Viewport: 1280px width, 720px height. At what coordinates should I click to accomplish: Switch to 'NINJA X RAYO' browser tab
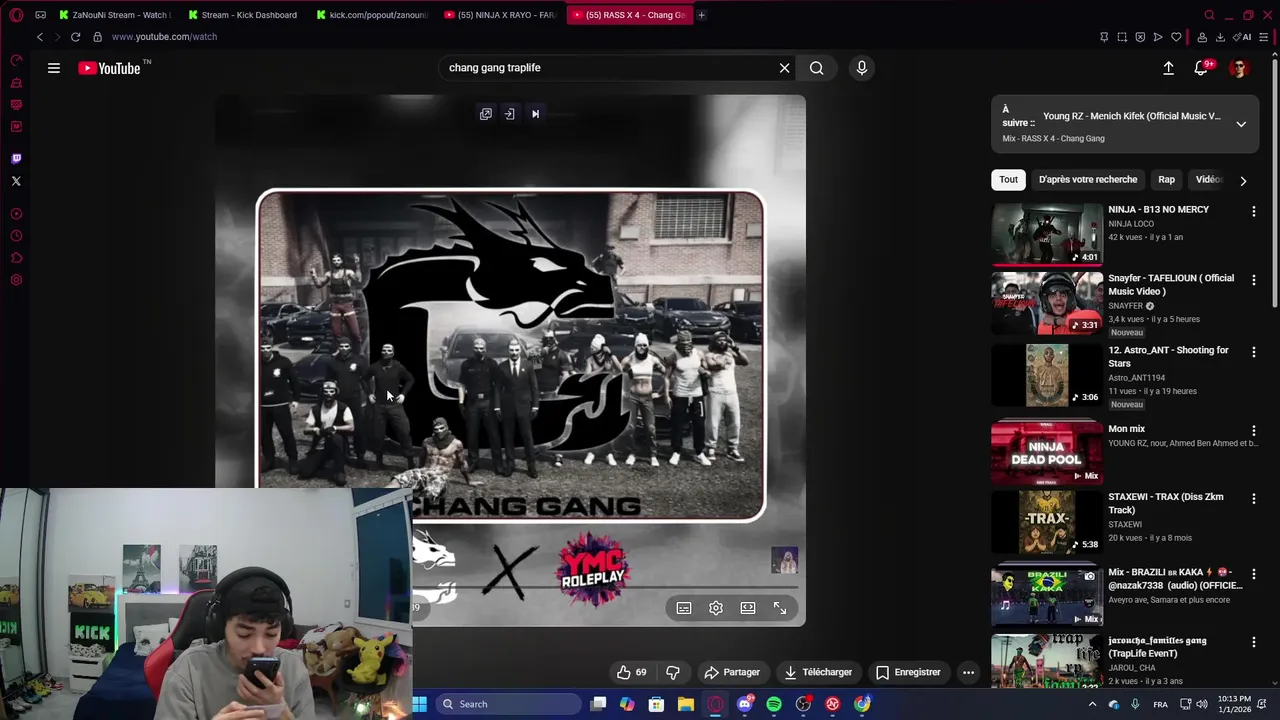click(x=500, y=15)
